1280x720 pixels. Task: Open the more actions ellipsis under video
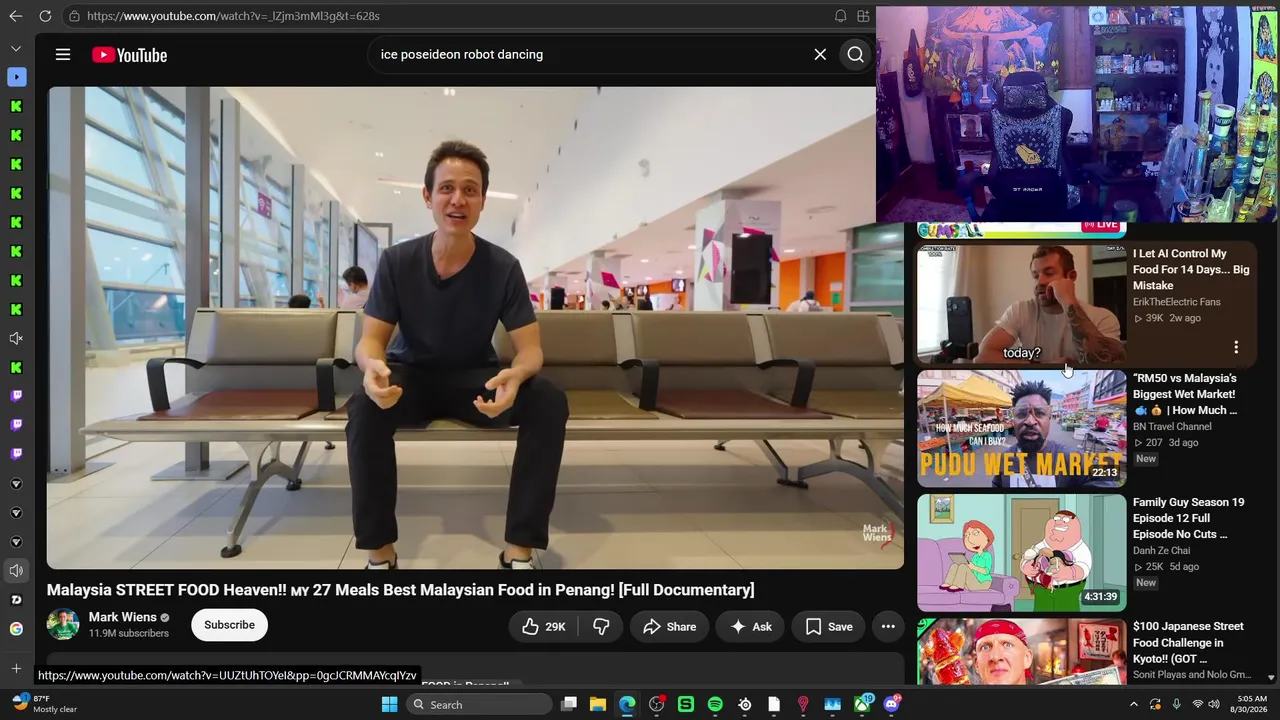[888, 627]
